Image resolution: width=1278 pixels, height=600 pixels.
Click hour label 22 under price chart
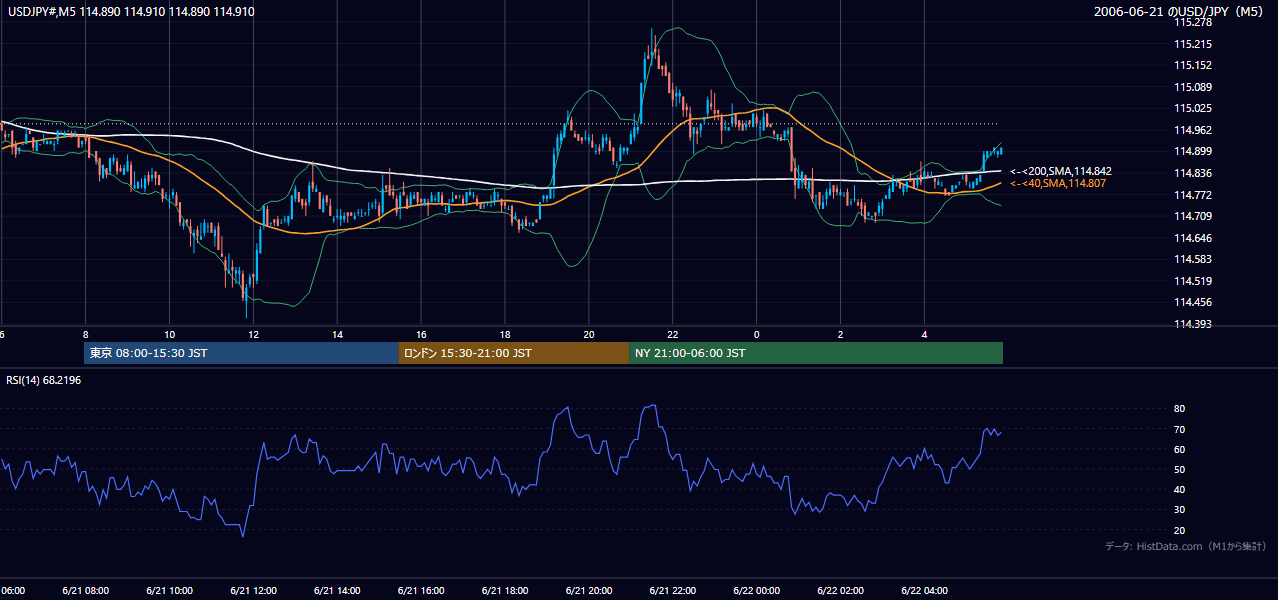pyautogui.click(x=673, y=334)
